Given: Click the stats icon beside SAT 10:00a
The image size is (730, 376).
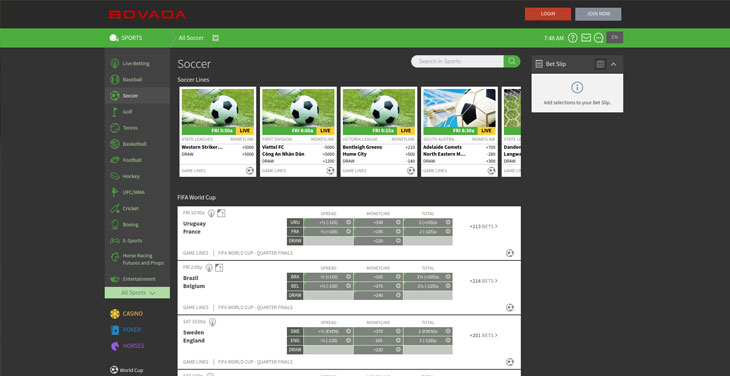Looking at the screenshot, I should (212, 322).
